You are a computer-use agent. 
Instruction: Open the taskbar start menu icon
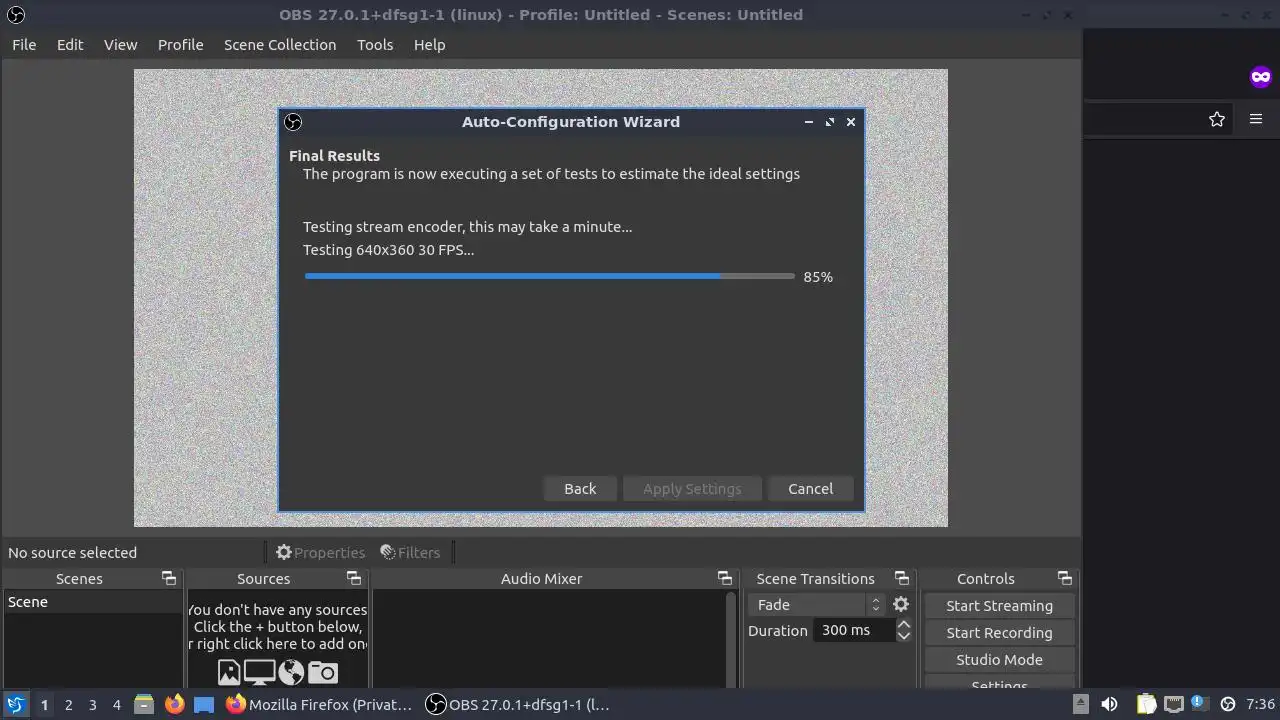point(15,704)
